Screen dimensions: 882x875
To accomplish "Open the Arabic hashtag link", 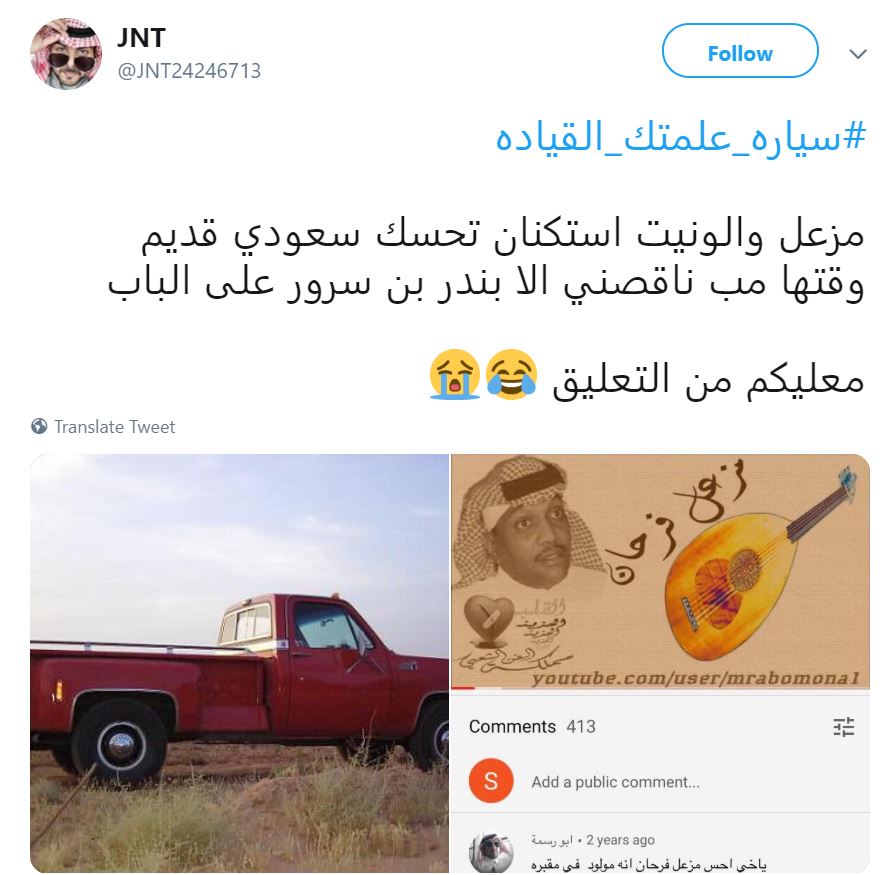I will 680,137.
